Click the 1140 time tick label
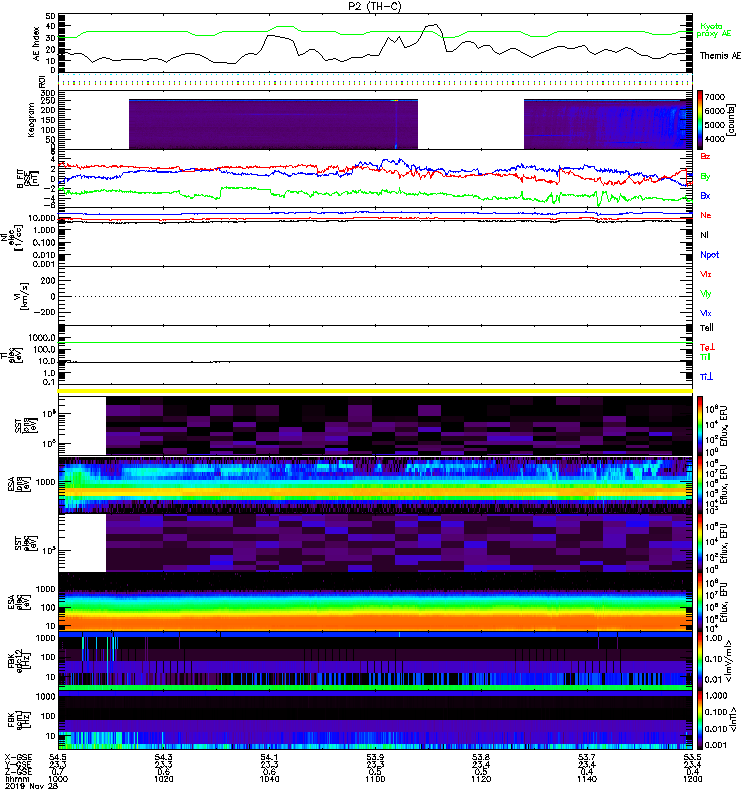The width and height of the screenshot is (750, 800). 587,779
